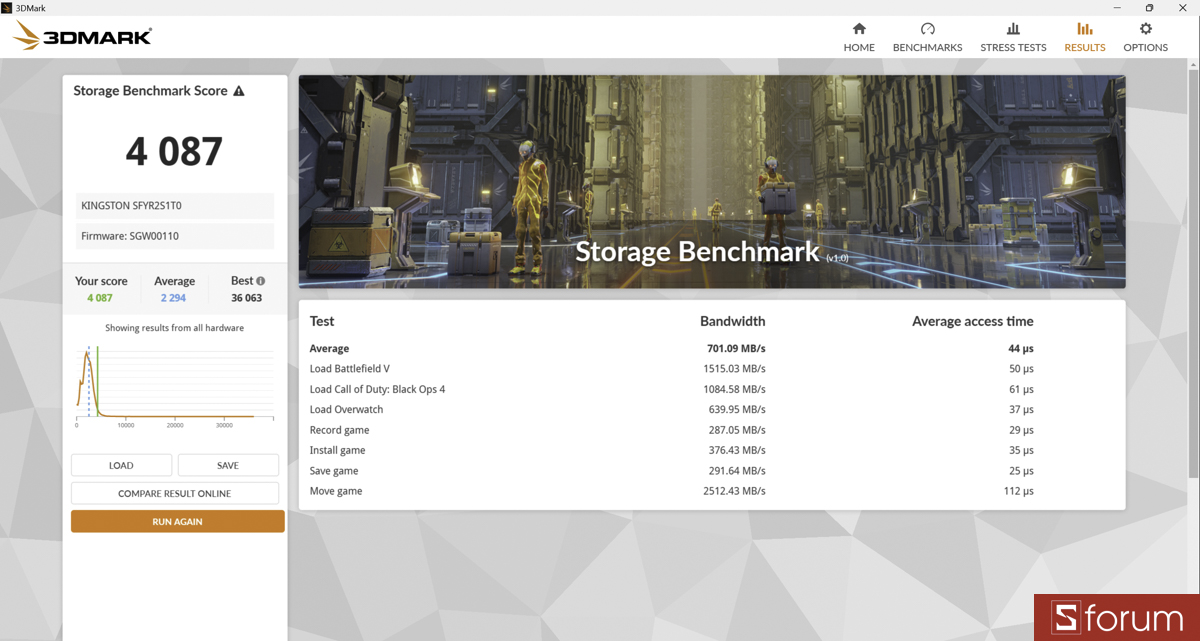This screenshot has width=1200, height=641.
Task: Click the 3DMark logo
Action: tap(82, 37)
